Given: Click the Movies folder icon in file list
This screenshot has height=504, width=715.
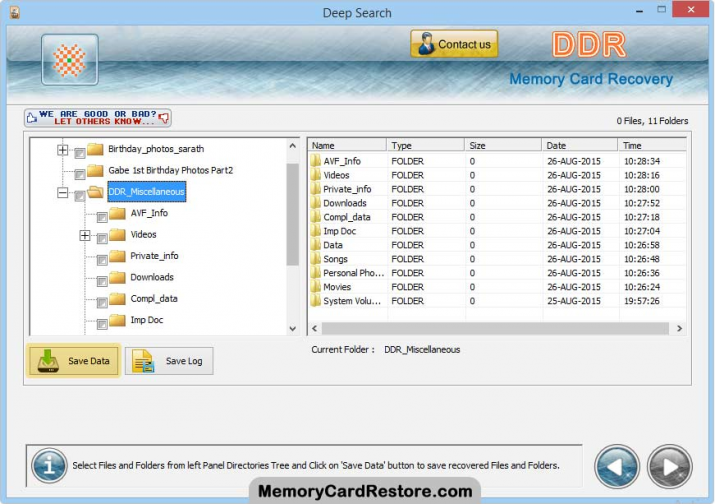Looking at the screenshot, I should point(315,287).
